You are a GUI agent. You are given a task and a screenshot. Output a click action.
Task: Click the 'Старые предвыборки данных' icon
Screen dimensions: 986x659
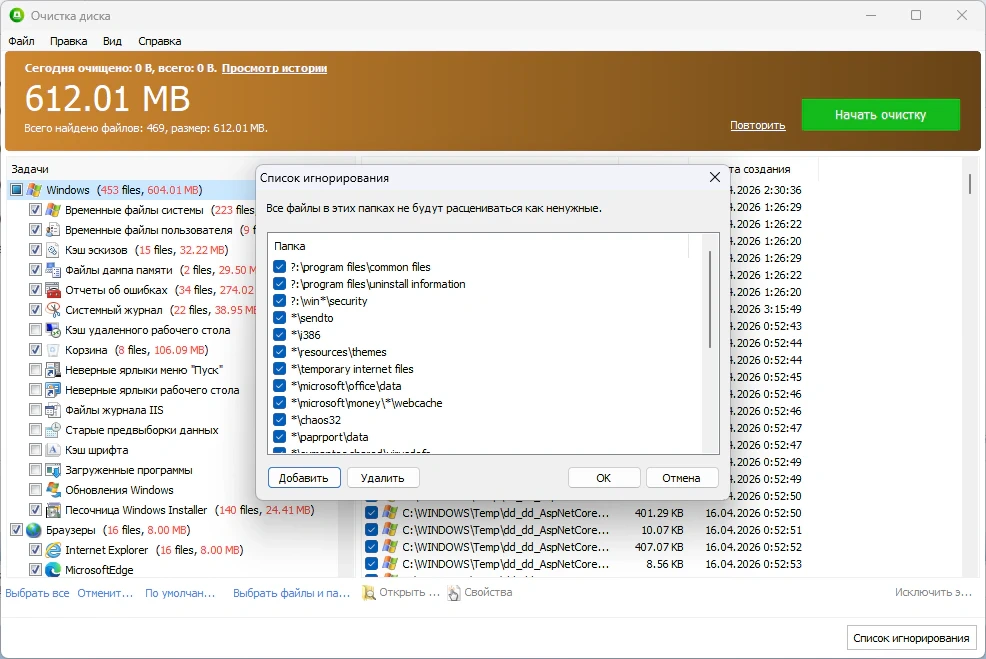[x=53, y=430]
